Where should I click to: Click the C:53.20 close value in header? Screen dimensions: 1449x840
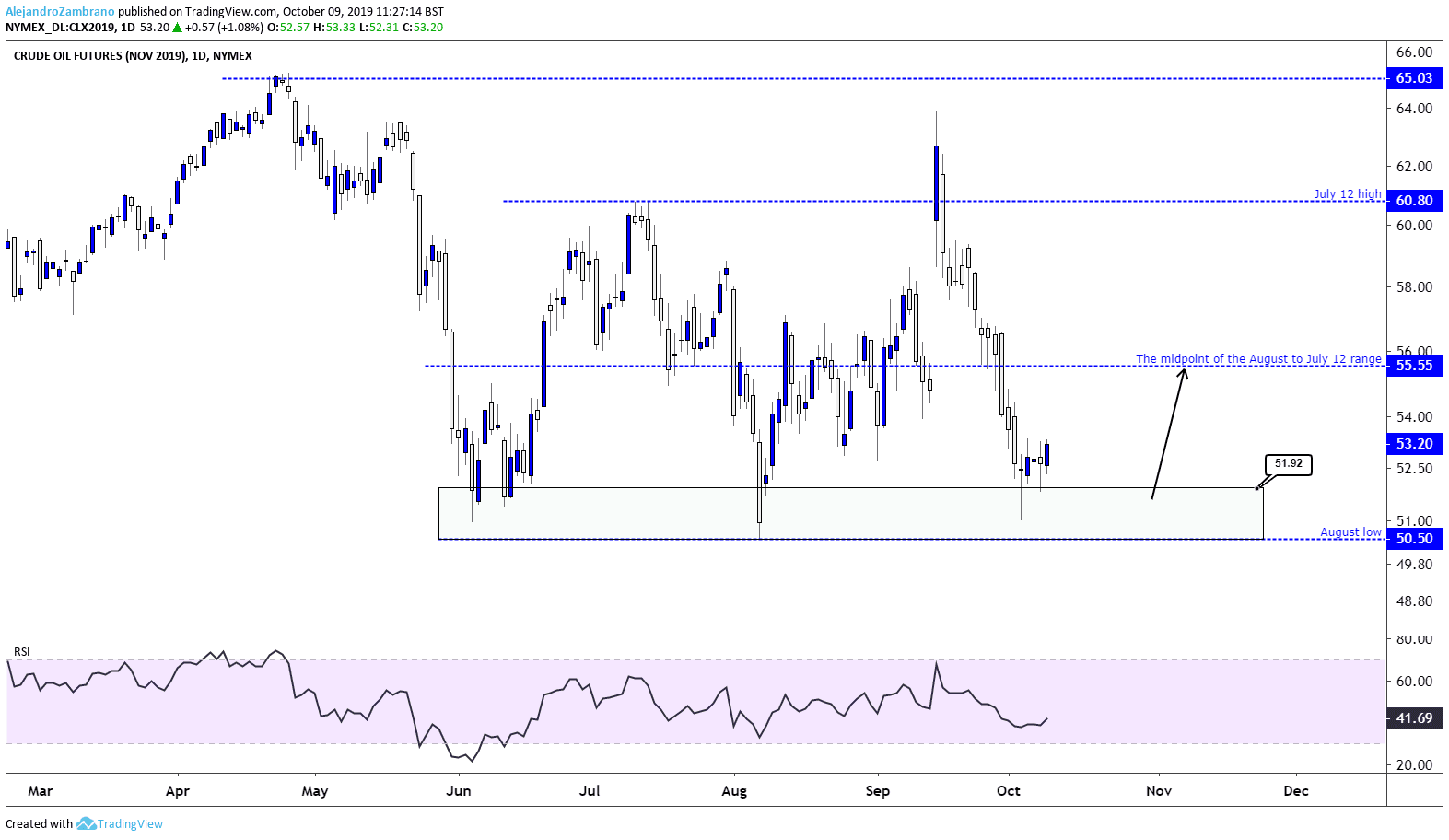click(x=423, y=28)
